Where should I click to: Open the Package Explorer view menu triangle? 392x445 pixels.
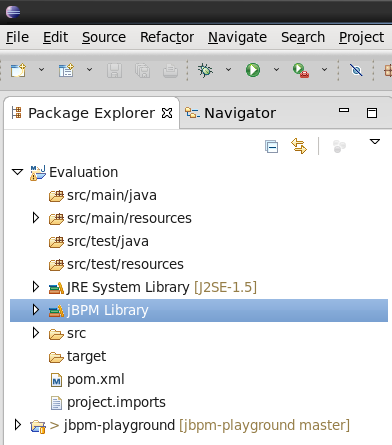tap(375, 142)
